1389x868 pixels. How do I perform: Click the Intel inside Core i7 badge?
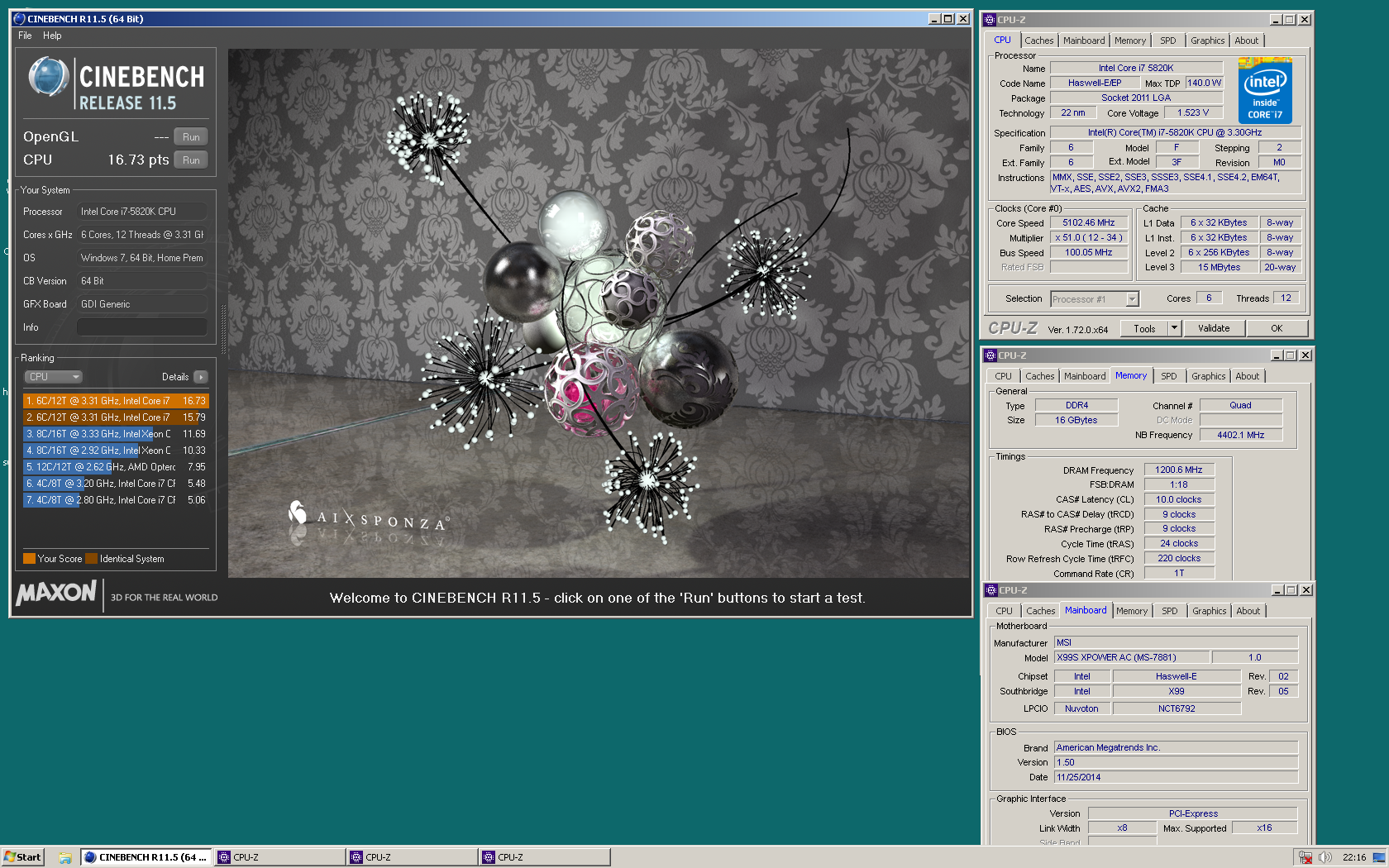point(1265,91)
